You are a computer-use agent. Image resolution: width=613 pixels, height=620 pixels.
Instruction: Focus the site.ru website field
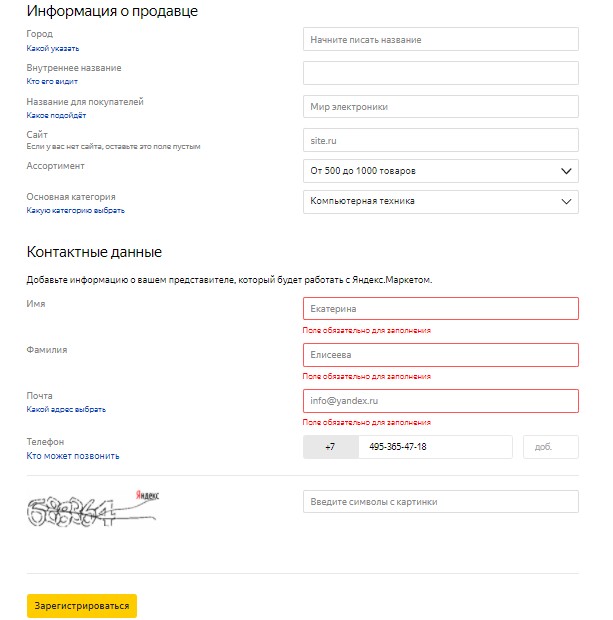(x=441, y=140)
